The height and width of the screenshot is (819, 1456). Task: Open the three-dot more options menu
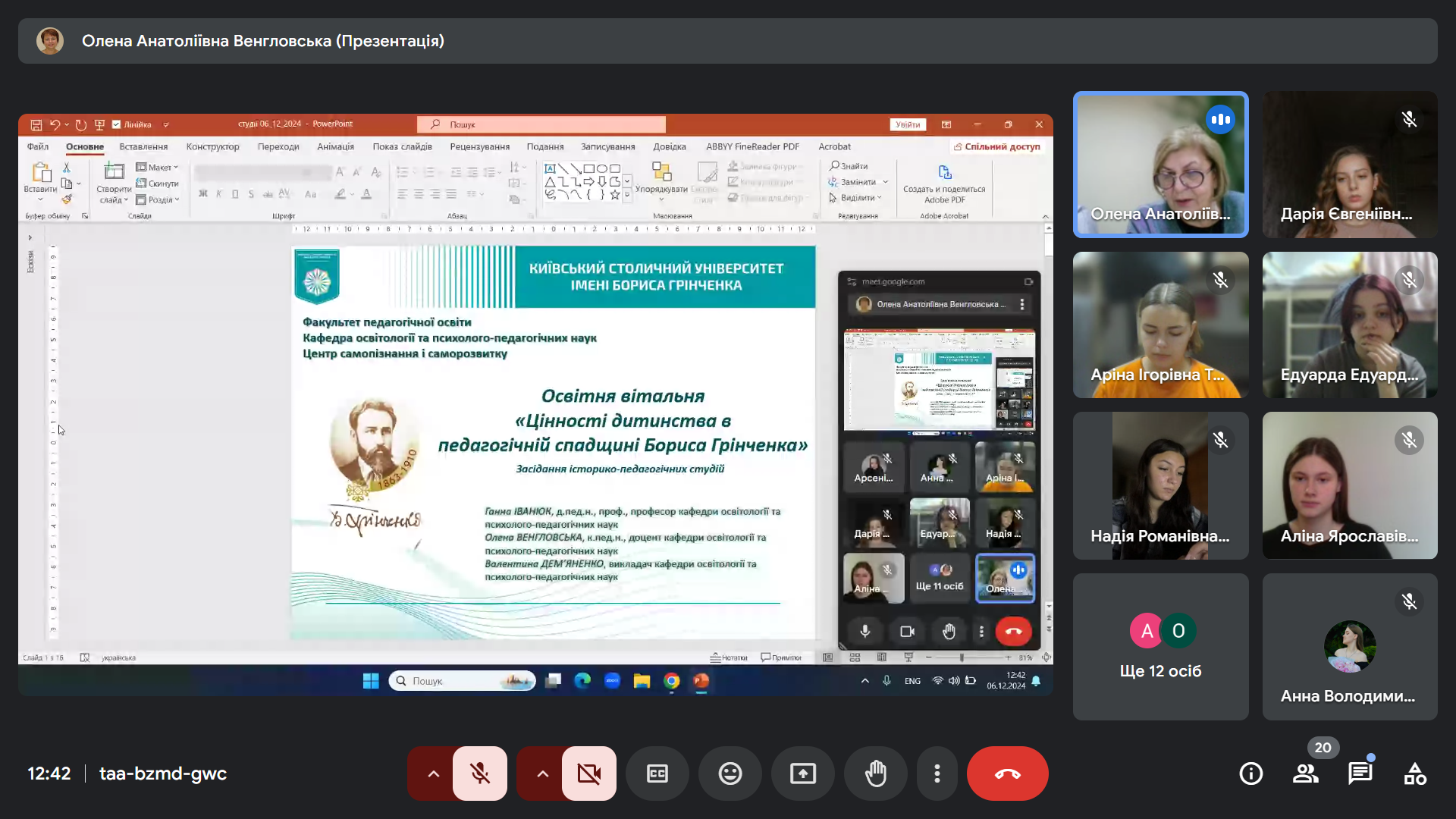937,773
